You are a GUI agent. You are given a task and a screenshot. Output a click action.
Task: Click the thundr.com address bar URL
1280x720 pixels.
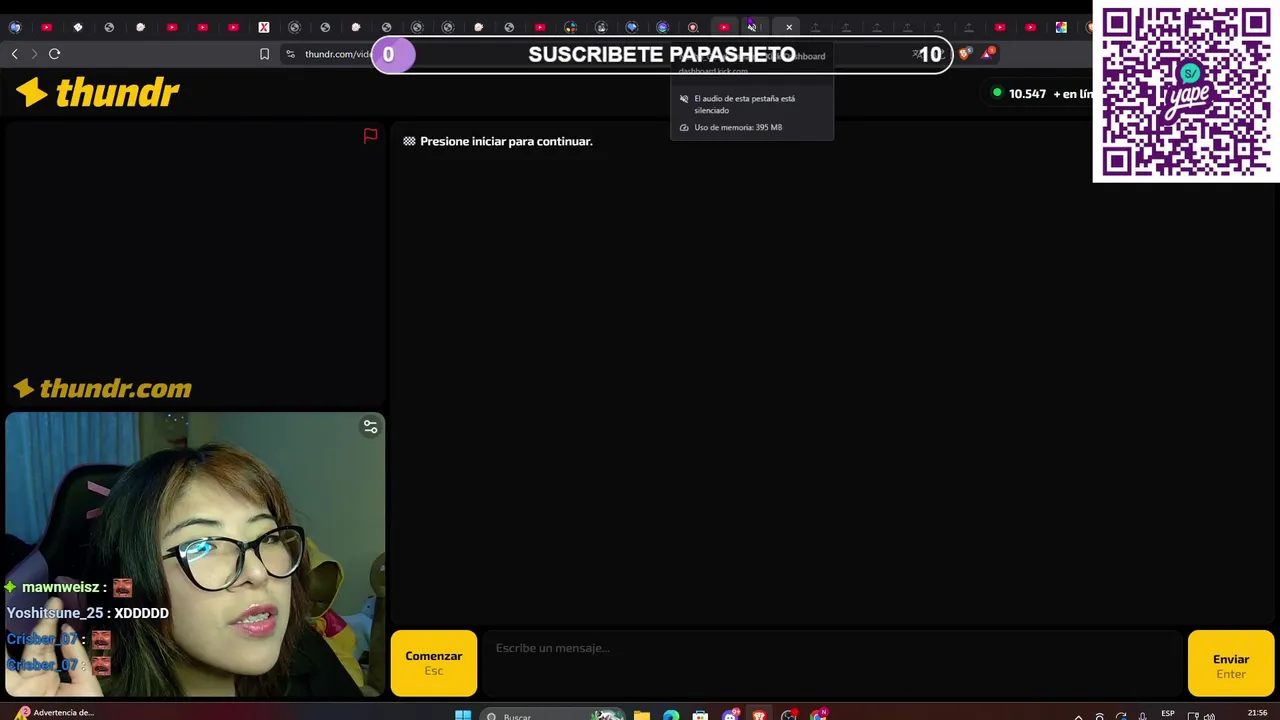(338, 54)
